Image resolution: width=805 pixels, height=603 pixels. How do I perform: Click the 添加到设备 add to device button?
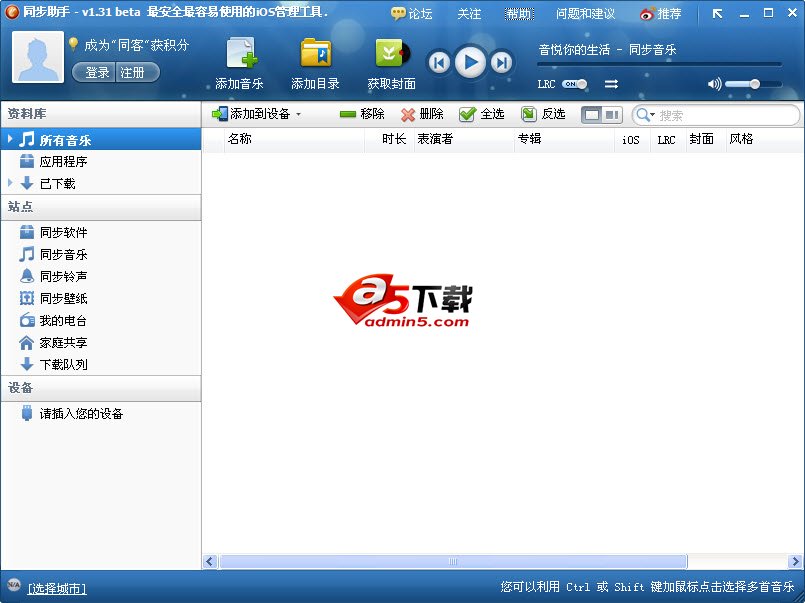click(x=252, y=114)
